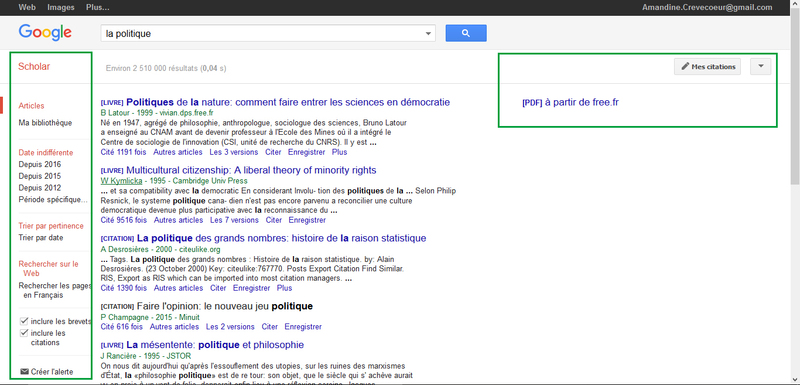Open 'La mésentente: politique et philosophie' title
This screenshot has height=385, width=800.
coord(215,345)
